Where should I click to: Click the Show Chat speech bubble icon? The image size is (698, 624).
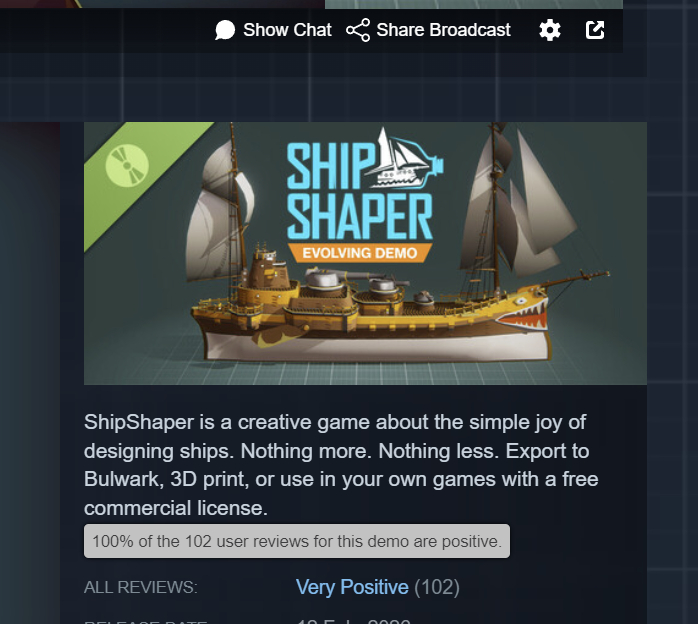(x=225, y=30)
